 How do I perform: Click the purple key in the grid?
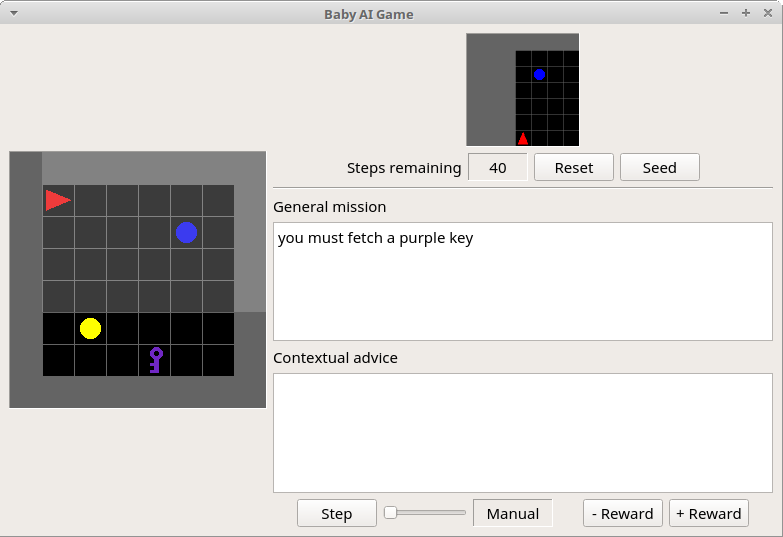tap(155, 360)
